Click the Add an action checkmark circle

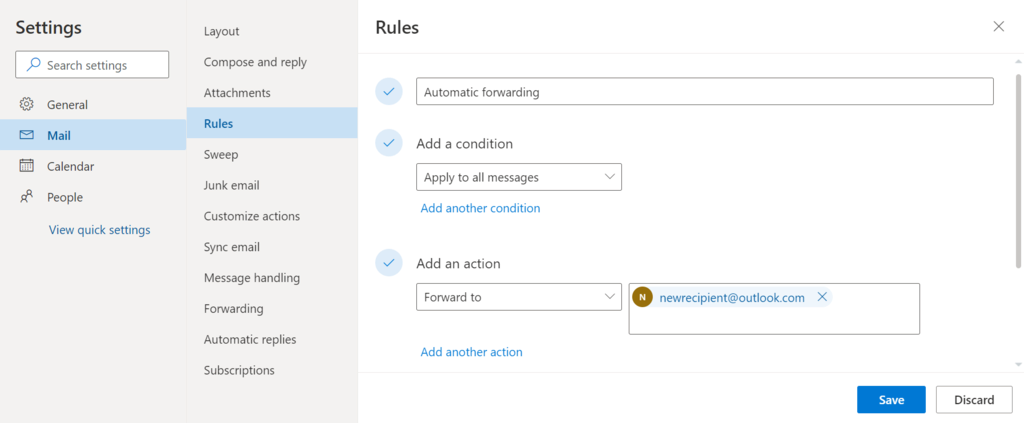(388, 263)
